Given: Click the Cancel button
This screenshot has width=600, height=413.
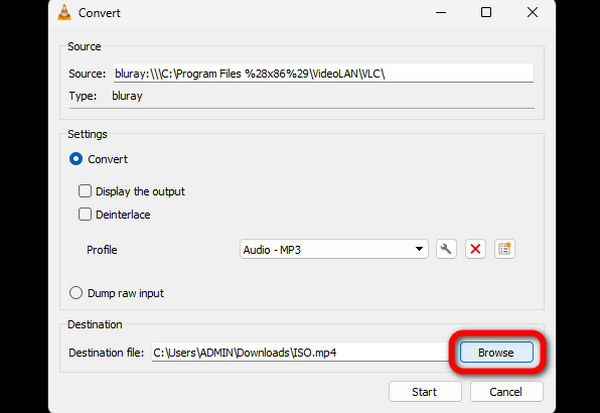Looking at the screenshot, I should (x=506, y=392).
